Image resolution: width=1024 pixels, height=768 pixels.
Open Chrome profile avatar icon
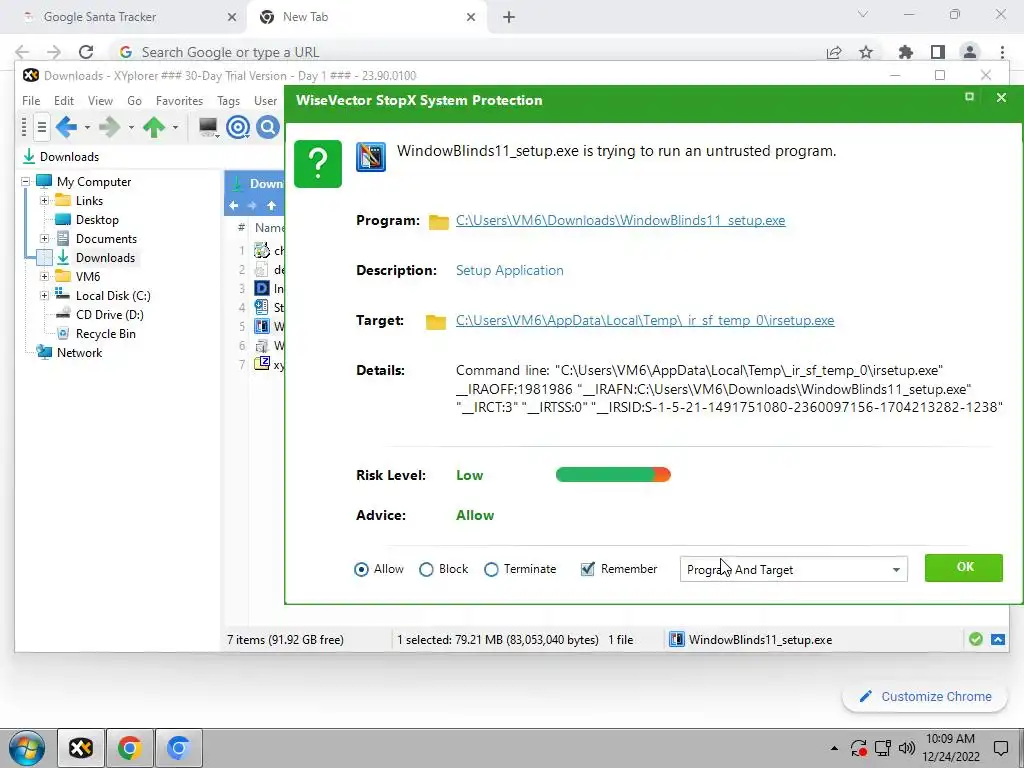coord(970,52)
